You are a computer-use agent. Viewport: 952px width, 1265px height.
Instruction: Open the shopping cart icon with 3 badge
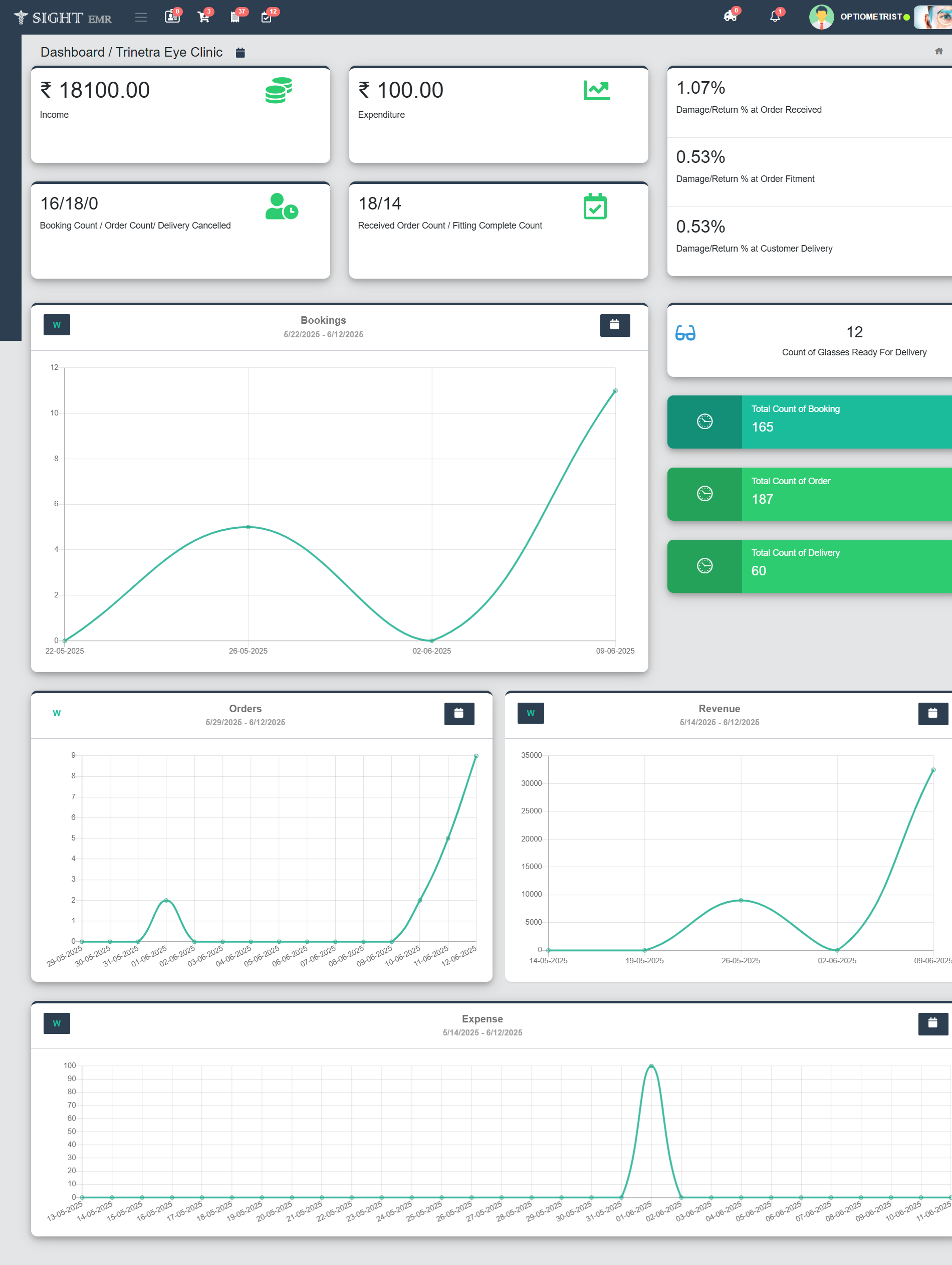pyautogui.click(x=203, y=17)
